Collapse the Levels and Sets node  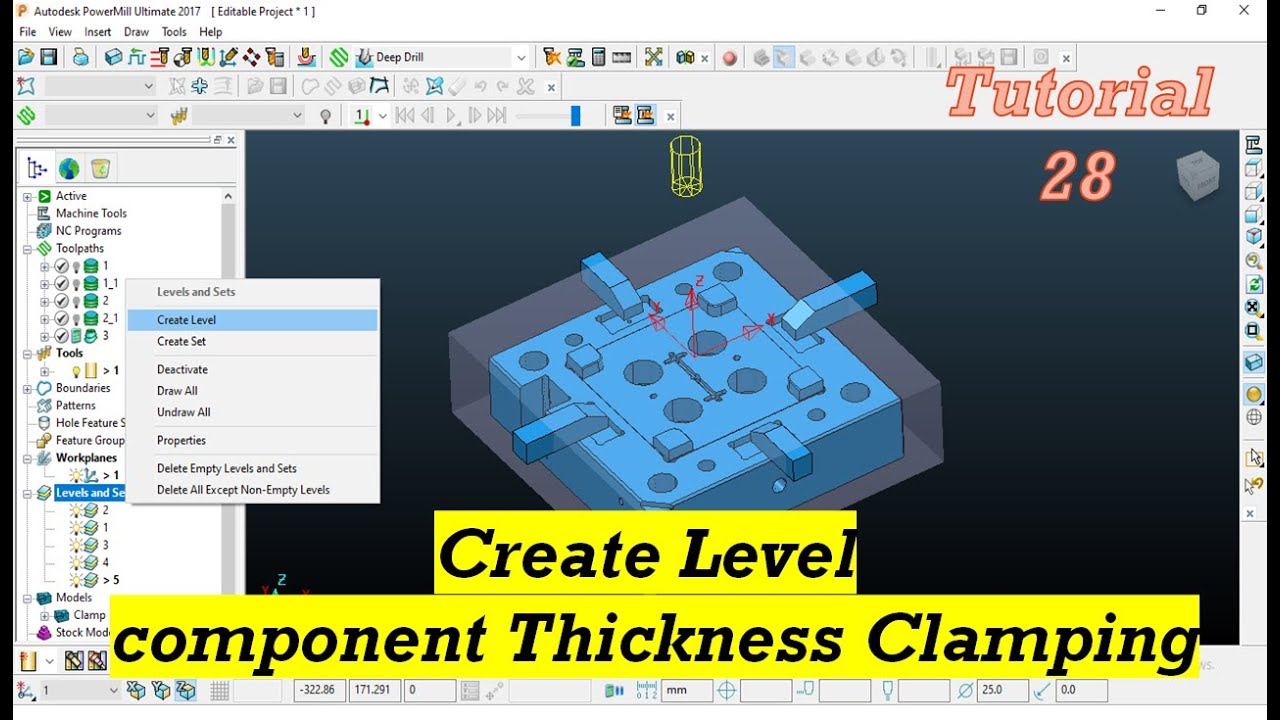click(28, 493)
